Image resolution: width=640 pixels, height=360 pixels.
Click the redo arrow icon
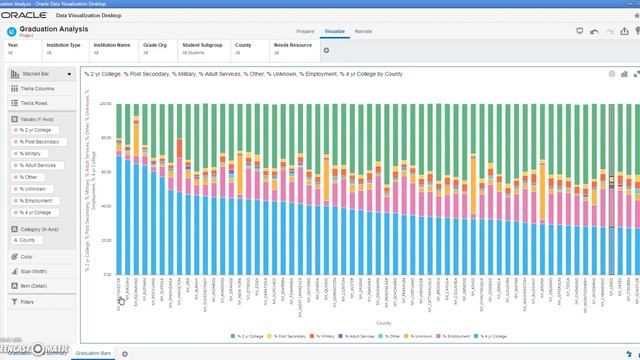coord(609,31)
